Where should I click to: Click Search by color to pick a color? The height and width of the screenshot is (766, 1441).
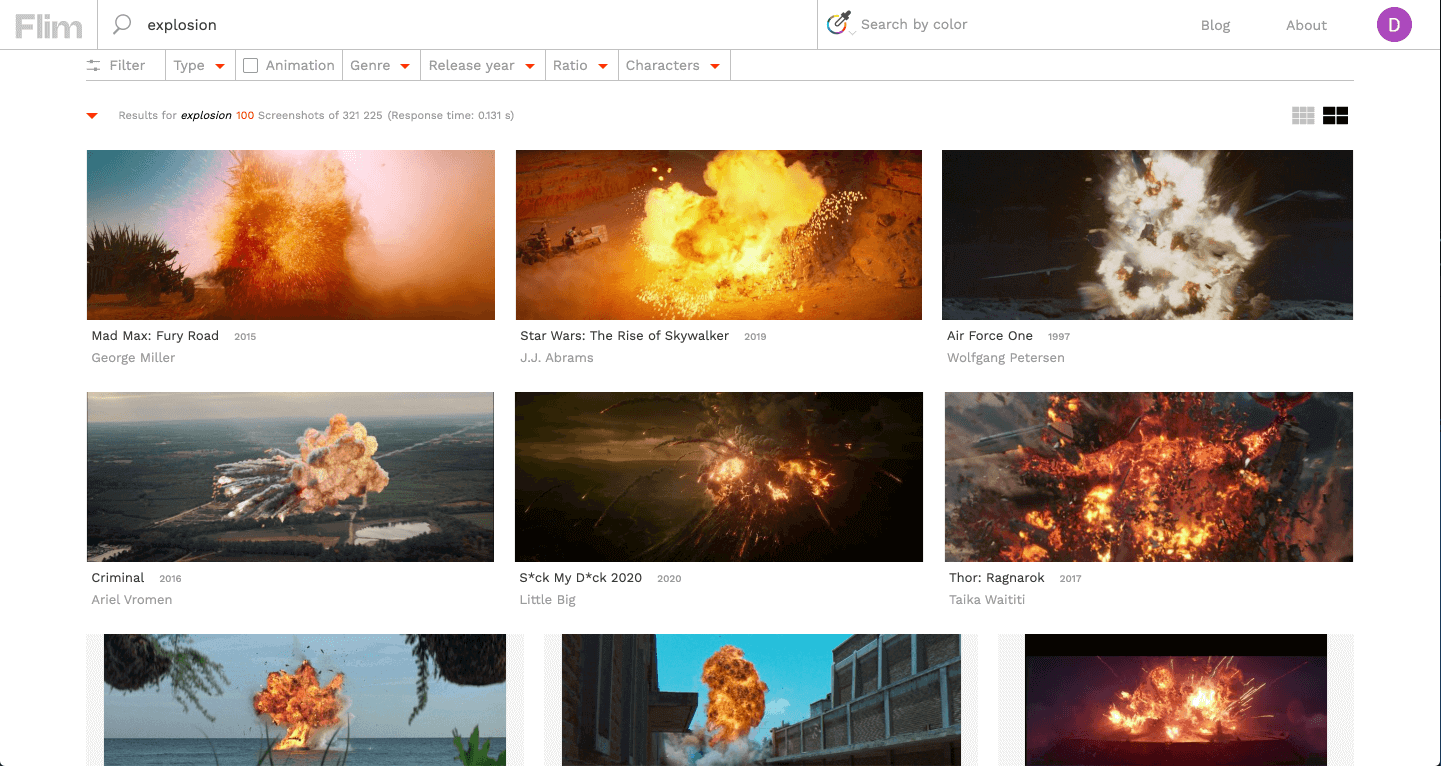click(x=914, y=24)
